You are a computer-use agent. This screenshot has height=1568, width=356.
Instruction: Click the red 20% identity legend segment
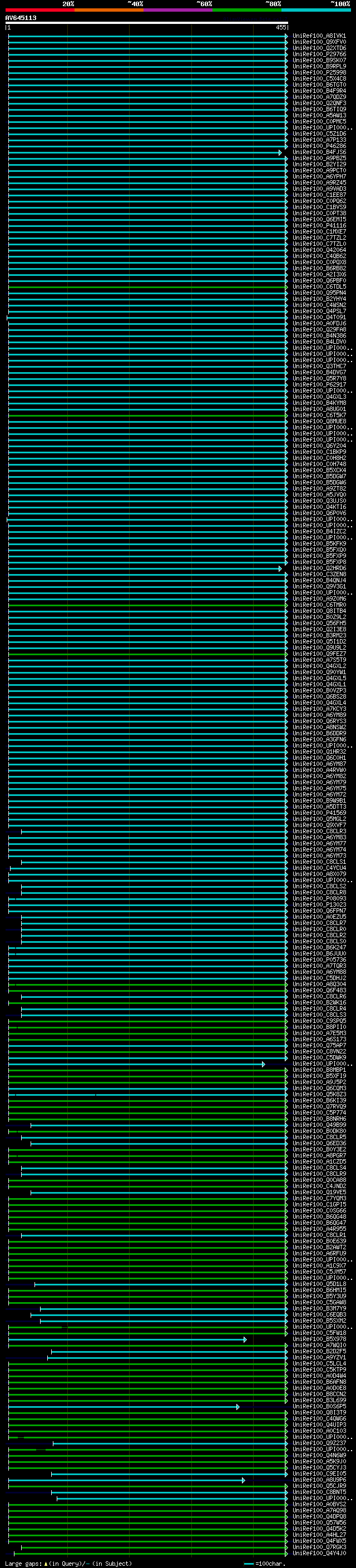(x=39, y=10)
